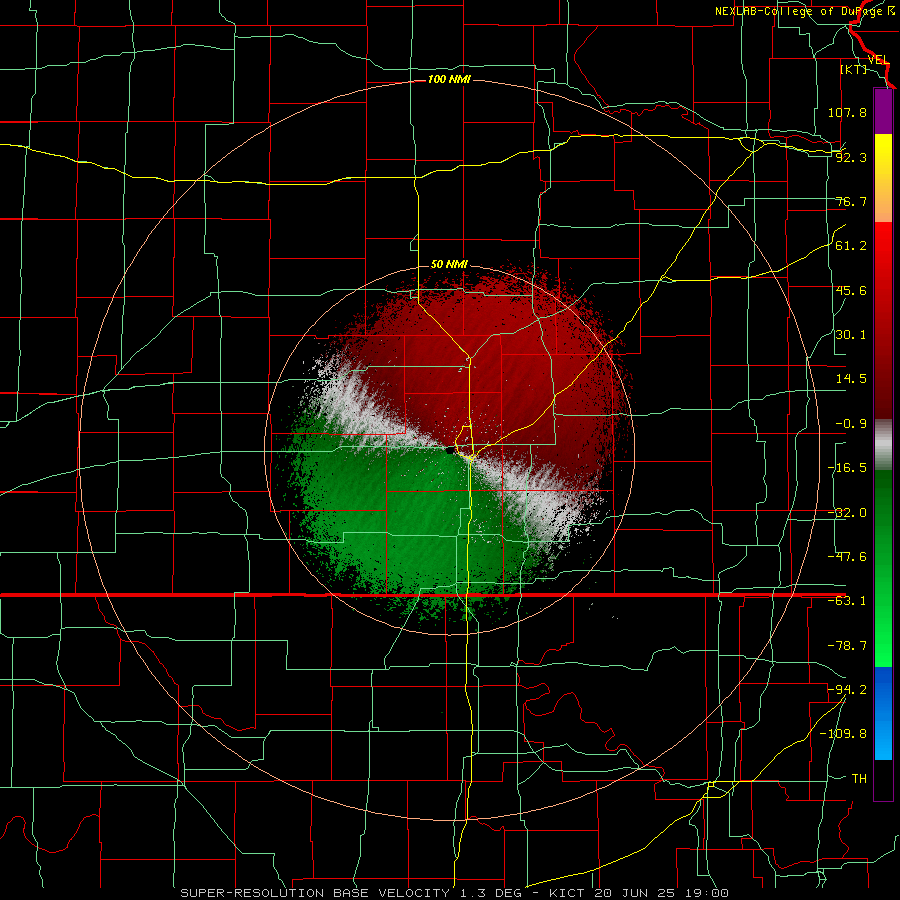Click the TH threshold label
Viewport: 900px width, 900px height.
click(859, 778)
